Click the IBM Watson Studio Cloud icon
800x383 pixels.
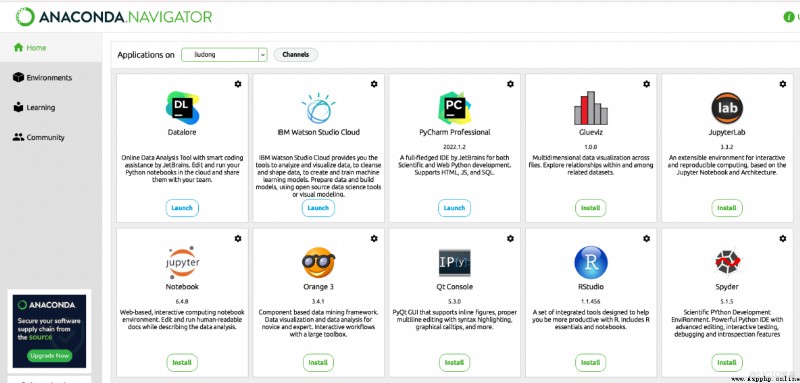[318, 108]
